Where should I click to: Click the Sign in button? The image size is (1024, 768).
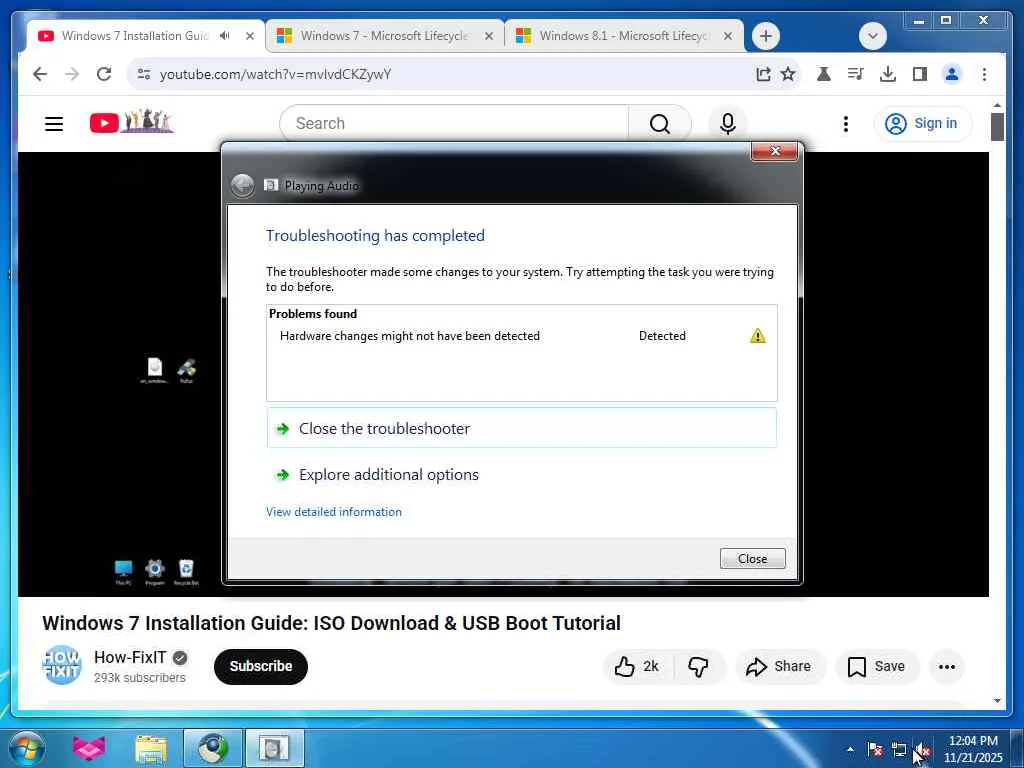pos(923,123)
